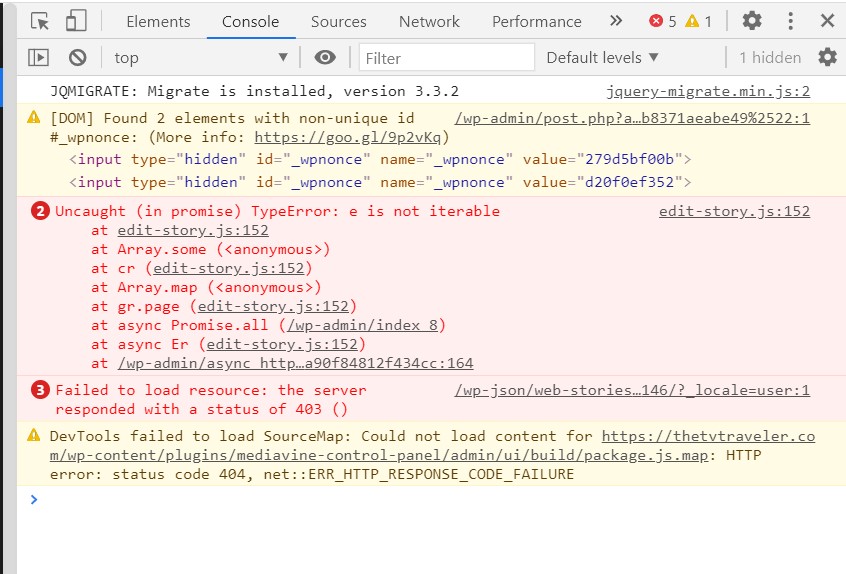Open DevTools settings gear icon
The height and width of the screenshot is (574, 846).
pyautogui.click(x=751, y=21)
